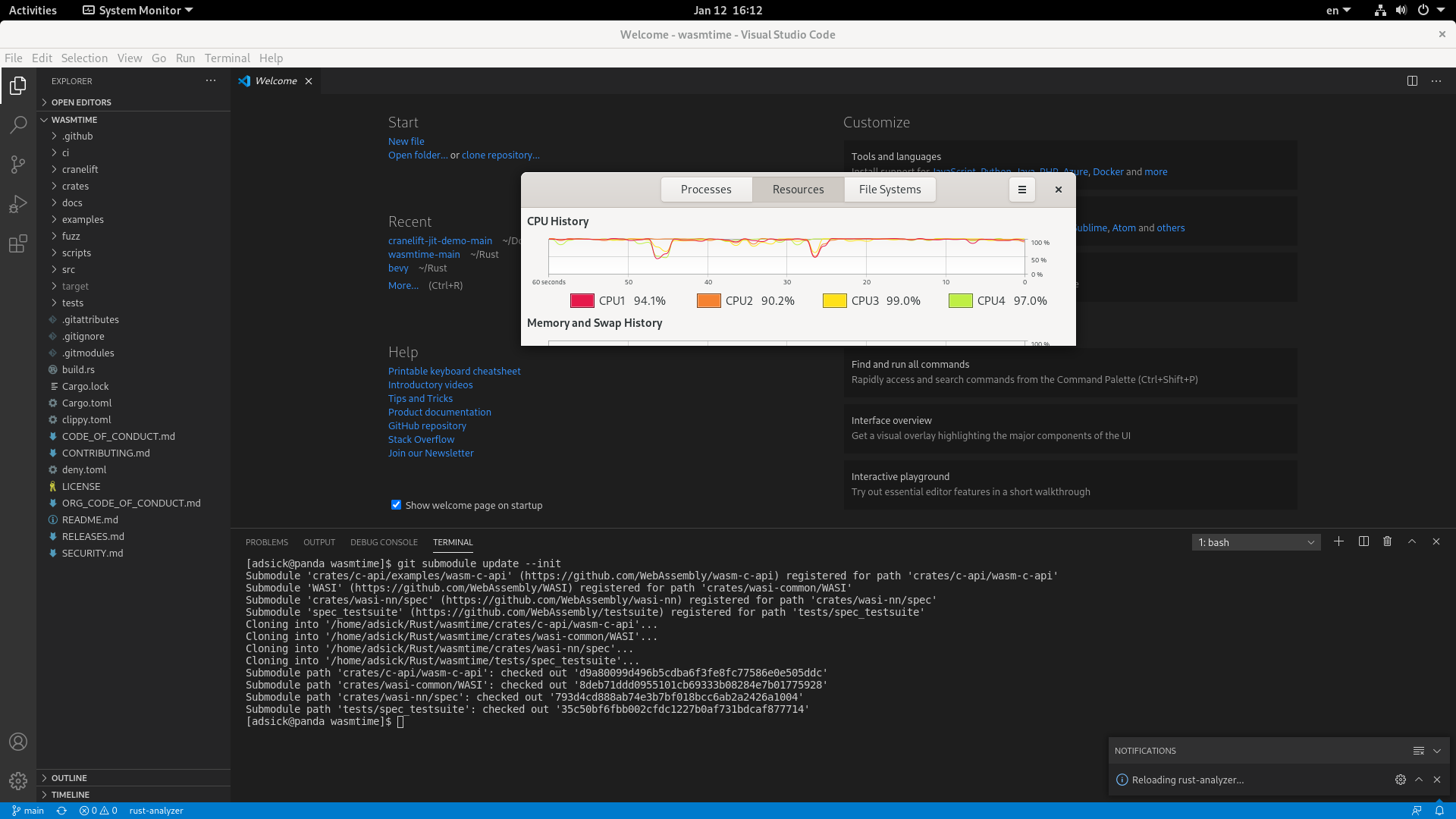Click the feedback icon in status bar
1456x819 pixels.
[1416, 811]
